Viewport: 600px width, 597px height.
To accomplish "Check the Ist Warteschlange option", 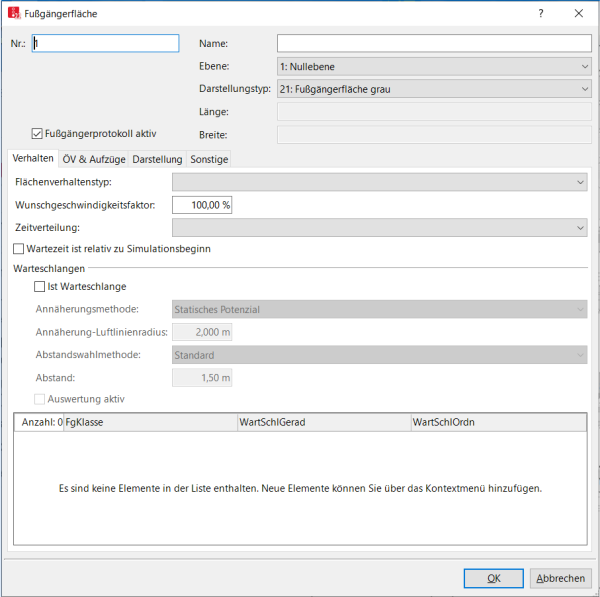I will [x=39, y=287].
